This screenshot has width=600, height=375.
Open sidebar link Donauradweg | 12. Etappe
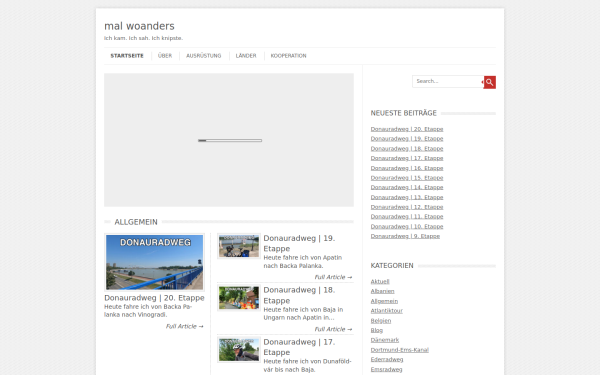pyautogui.click(x=407, y=207)
